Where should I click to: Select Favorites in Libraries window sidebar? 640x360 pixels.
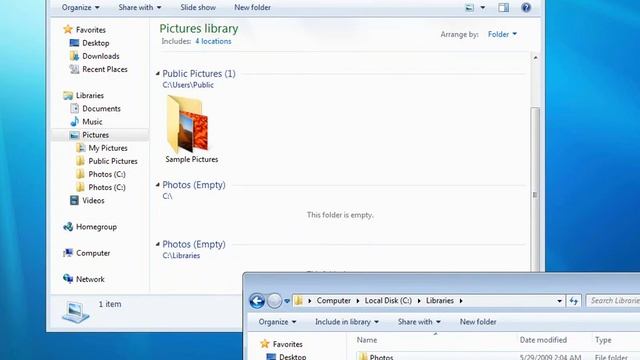tap(282, 344)
